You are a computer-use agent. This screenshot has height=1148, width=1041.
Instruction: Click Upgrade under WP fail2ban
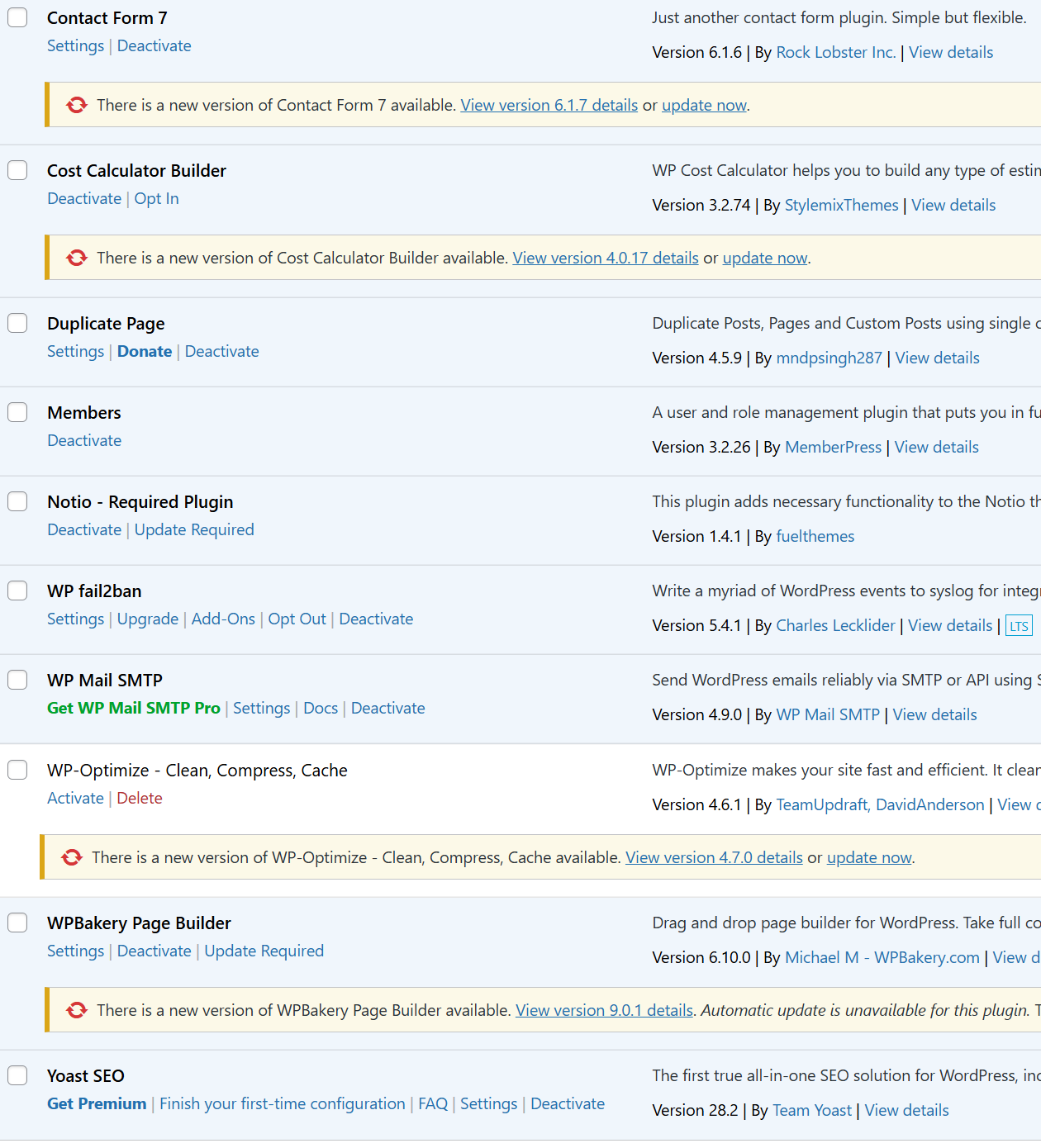coord(148,619)
